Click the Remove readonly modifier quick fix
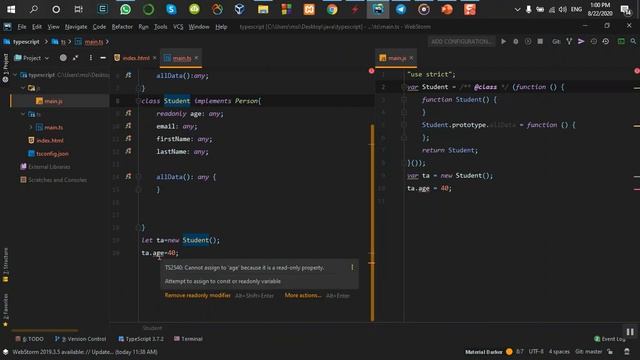Image resolution: width=640 pixels, height=360 pixels. click(x=198, y=295)
